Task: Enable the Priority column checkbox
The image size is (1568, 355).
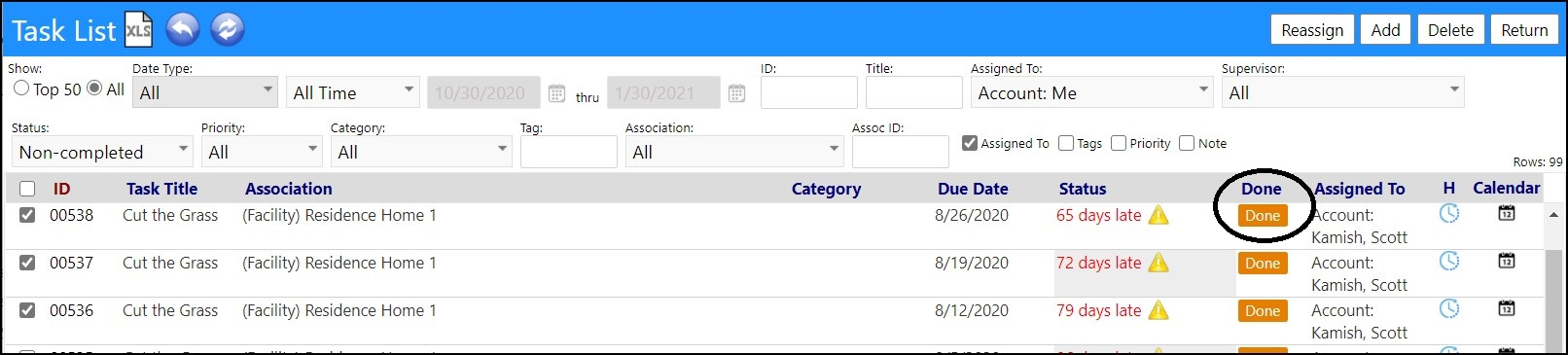Action: [x=1119, y=143]
